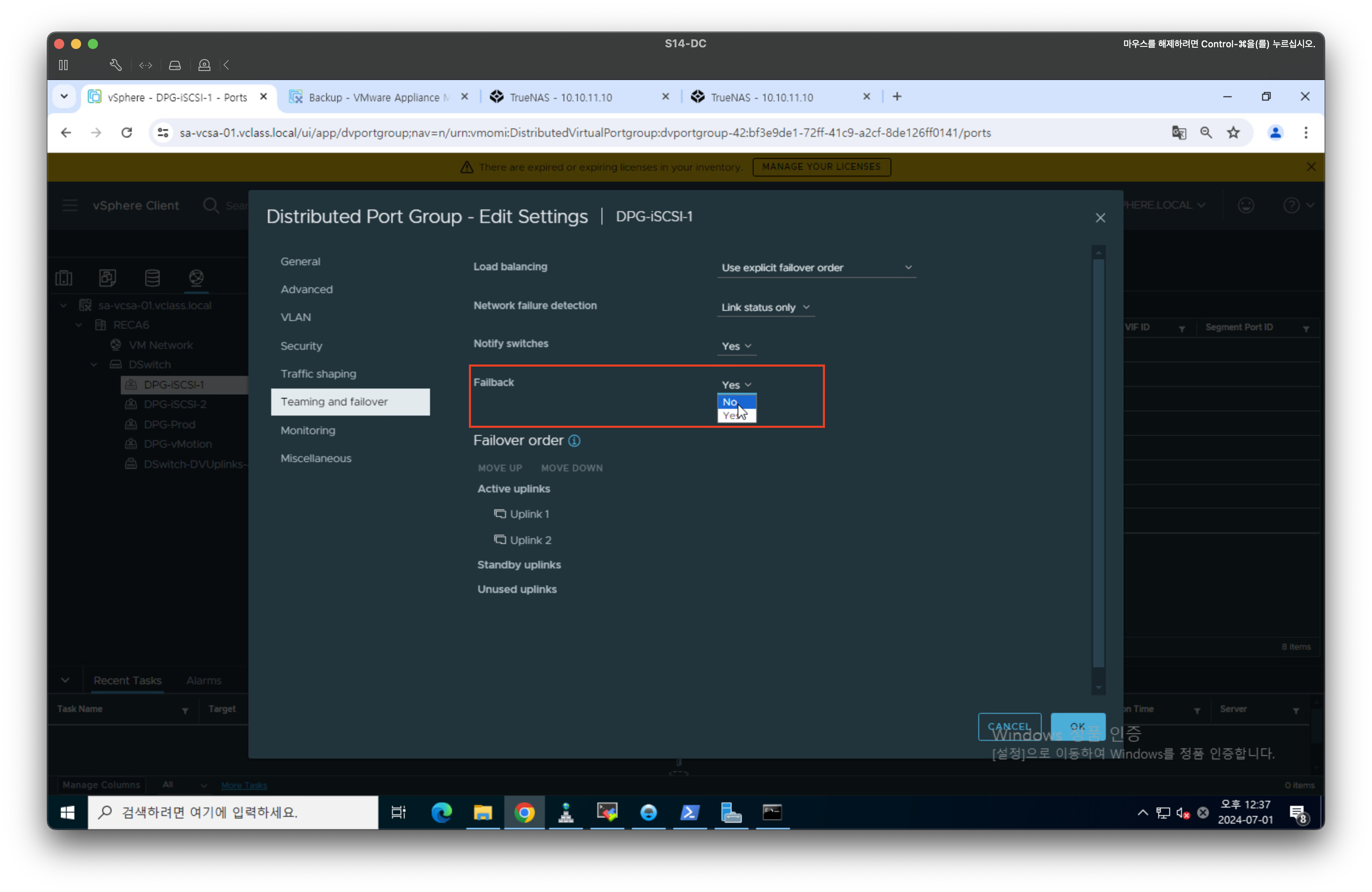The height and width of the screenshot is (892, 1372).
Task: Switch to the Traffic shaping section
Action: (x=318, y=374)
